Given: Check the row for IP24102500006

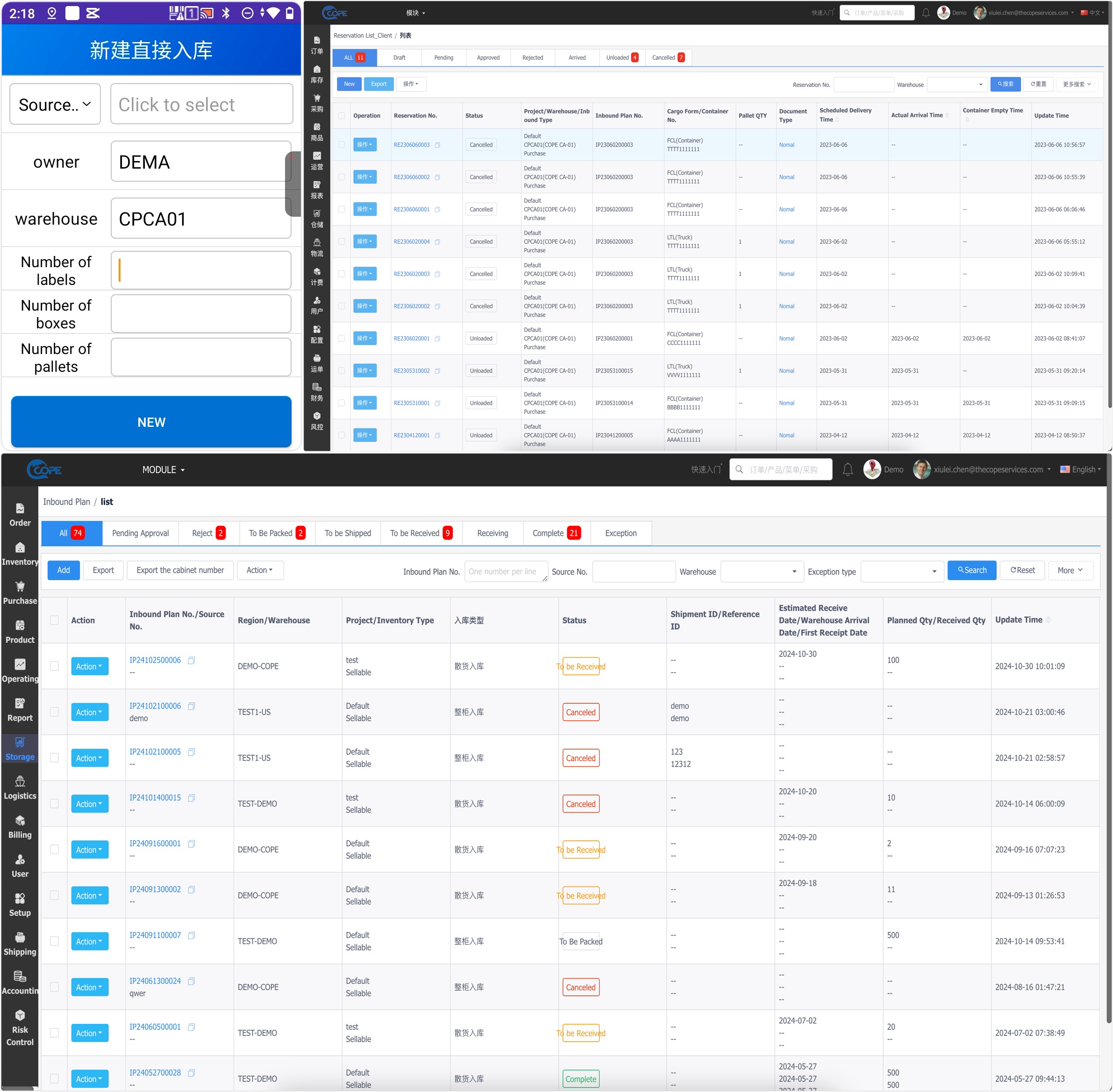Looking at the screenshot, I should [x=55, y=667].
